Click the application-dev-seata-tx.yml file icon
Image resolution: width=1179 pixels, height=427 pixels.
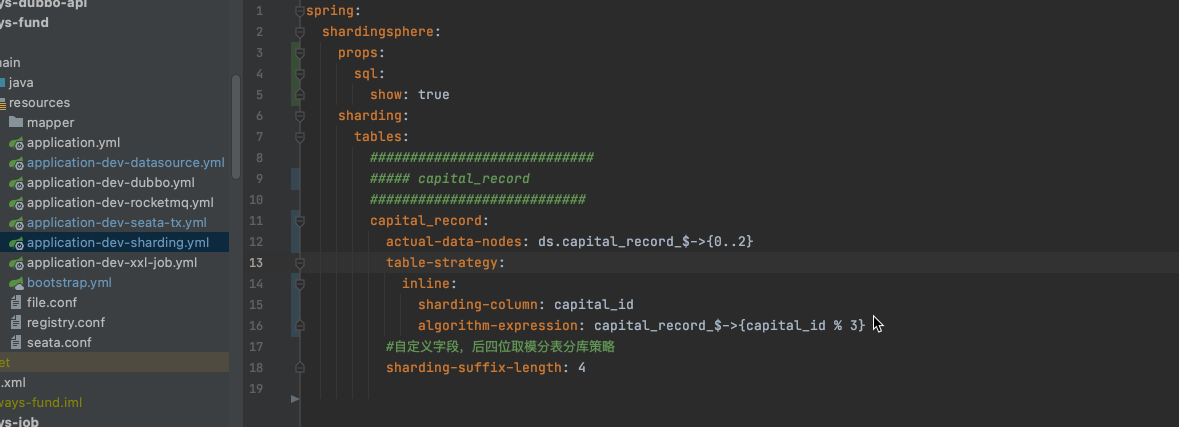pyautogui.click(x=16, y=223)
